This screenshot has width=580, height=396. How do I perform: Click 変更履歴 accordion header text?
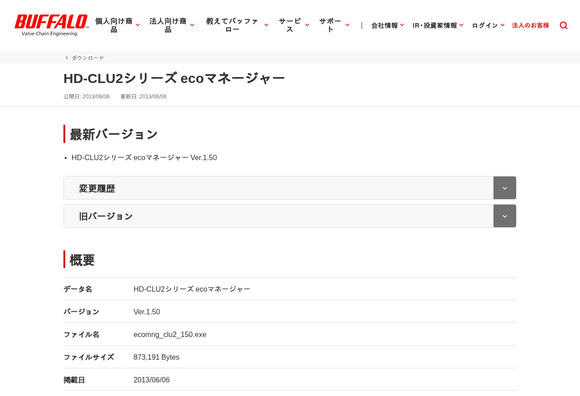pyautogui.click(x=97, y=189)
